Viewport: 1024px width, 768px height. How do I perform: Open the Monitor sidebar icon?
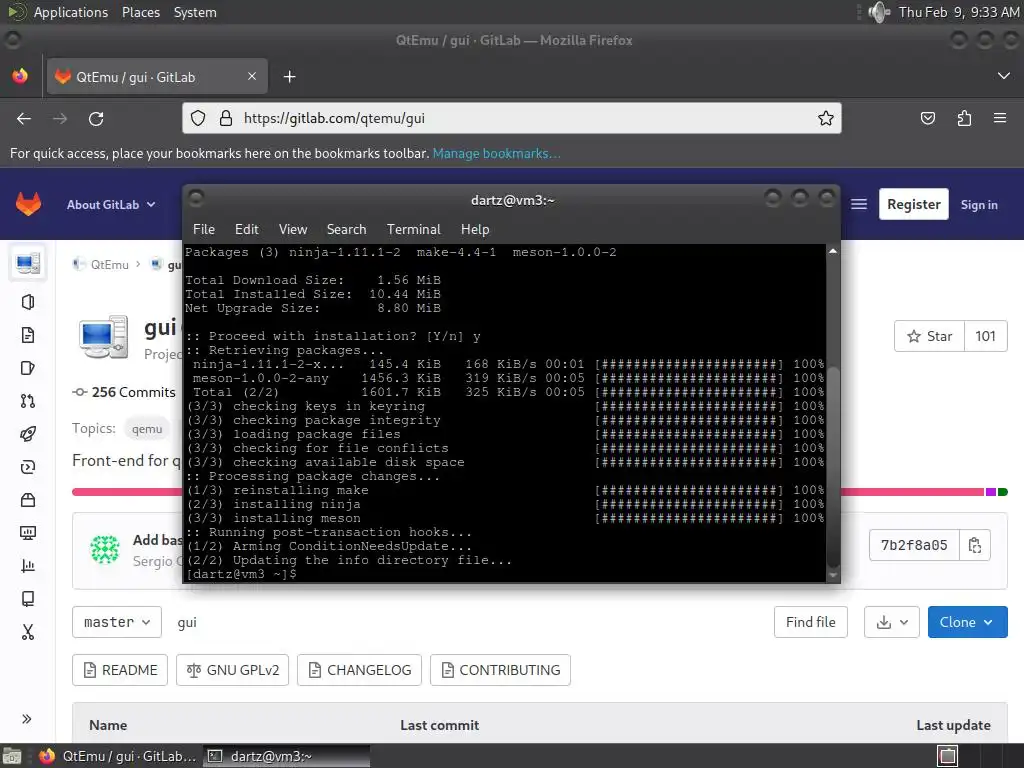[27, 533]
